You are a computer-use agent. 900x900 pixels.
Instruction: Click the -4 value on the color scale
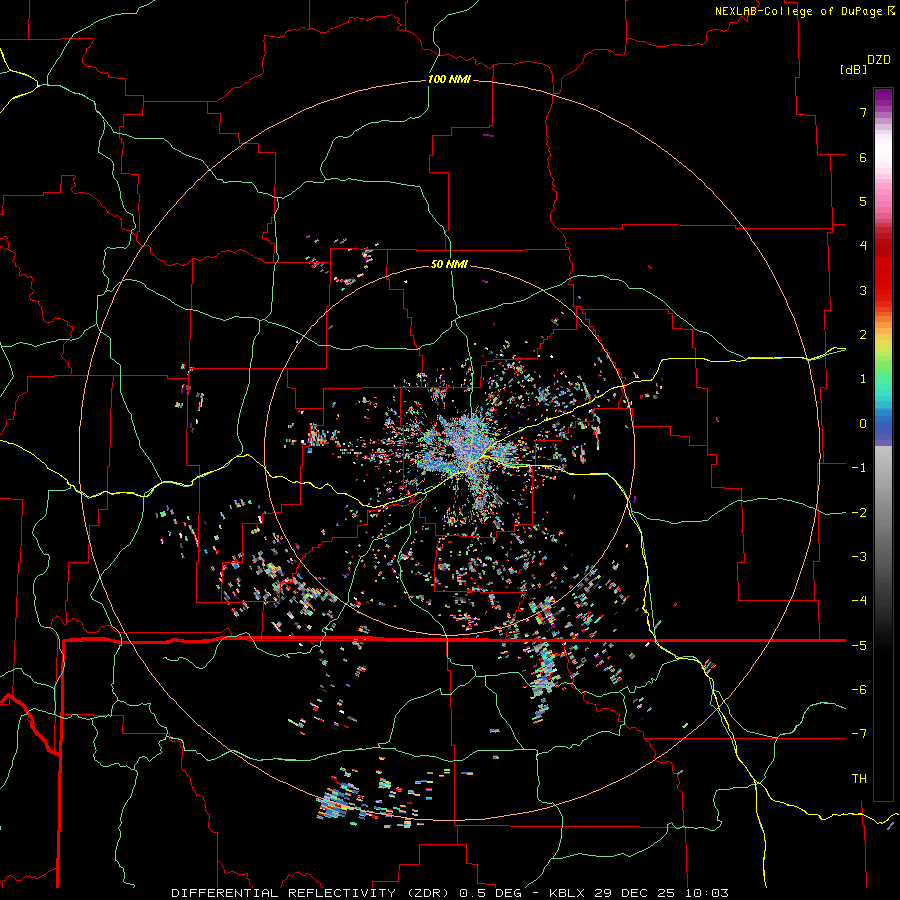pyautogui.click(x=859, y=601)
